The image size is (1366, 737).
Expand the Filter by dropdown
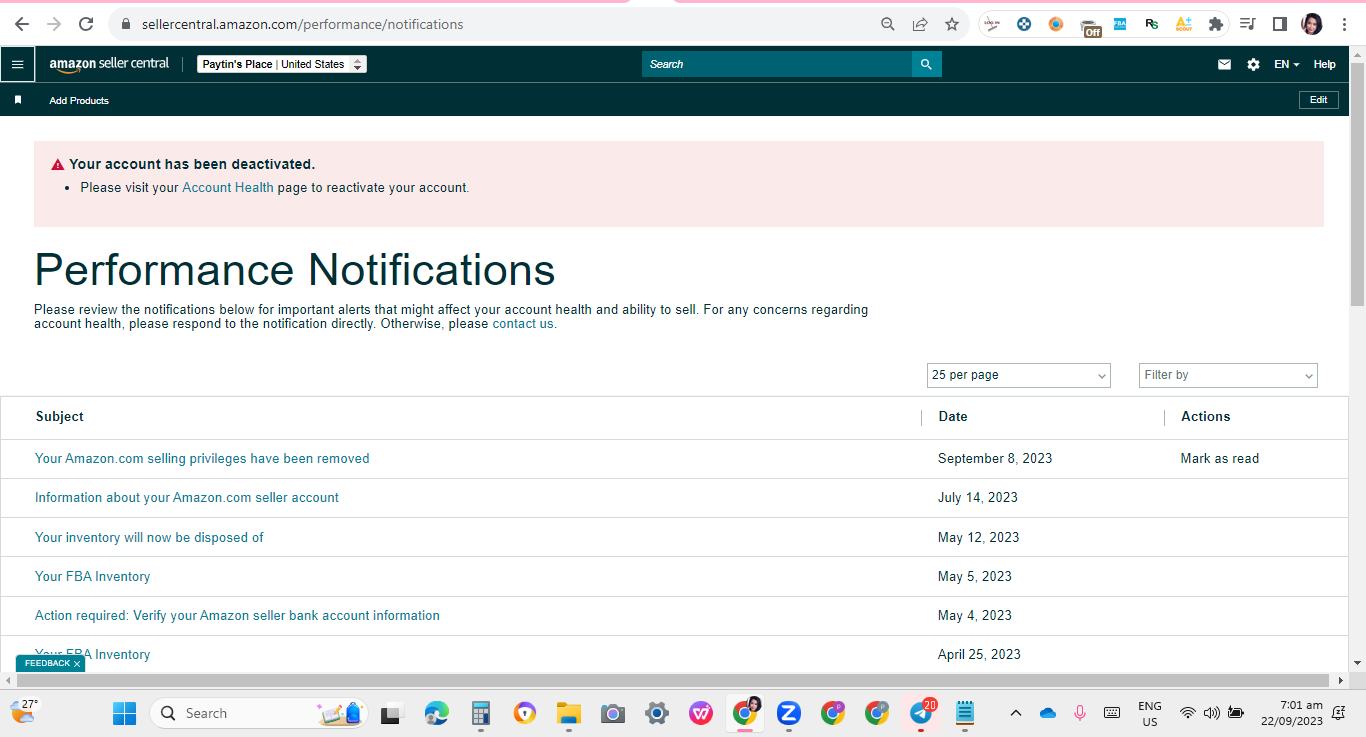pos(1228,375)
